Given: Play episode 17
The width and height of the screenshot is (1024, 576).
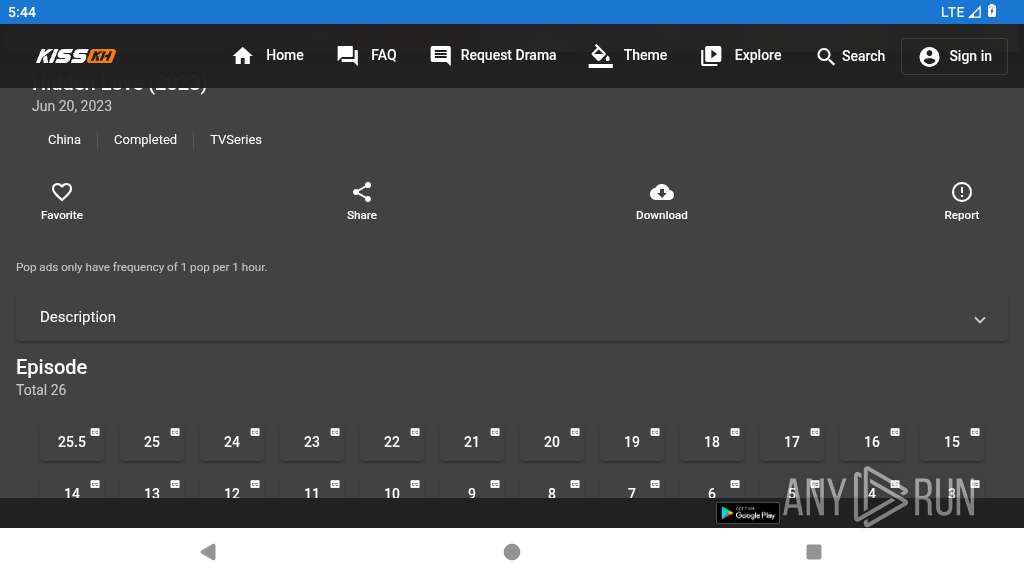Looking at the screenshot, I should (792, 442).
